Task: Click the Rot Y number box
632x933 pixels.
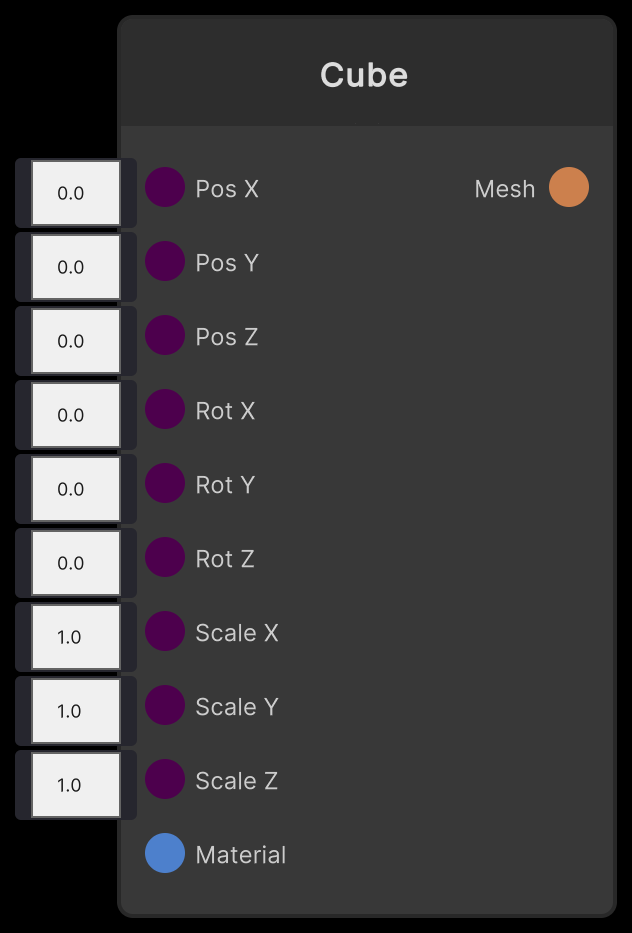Action: coord(75,489)
